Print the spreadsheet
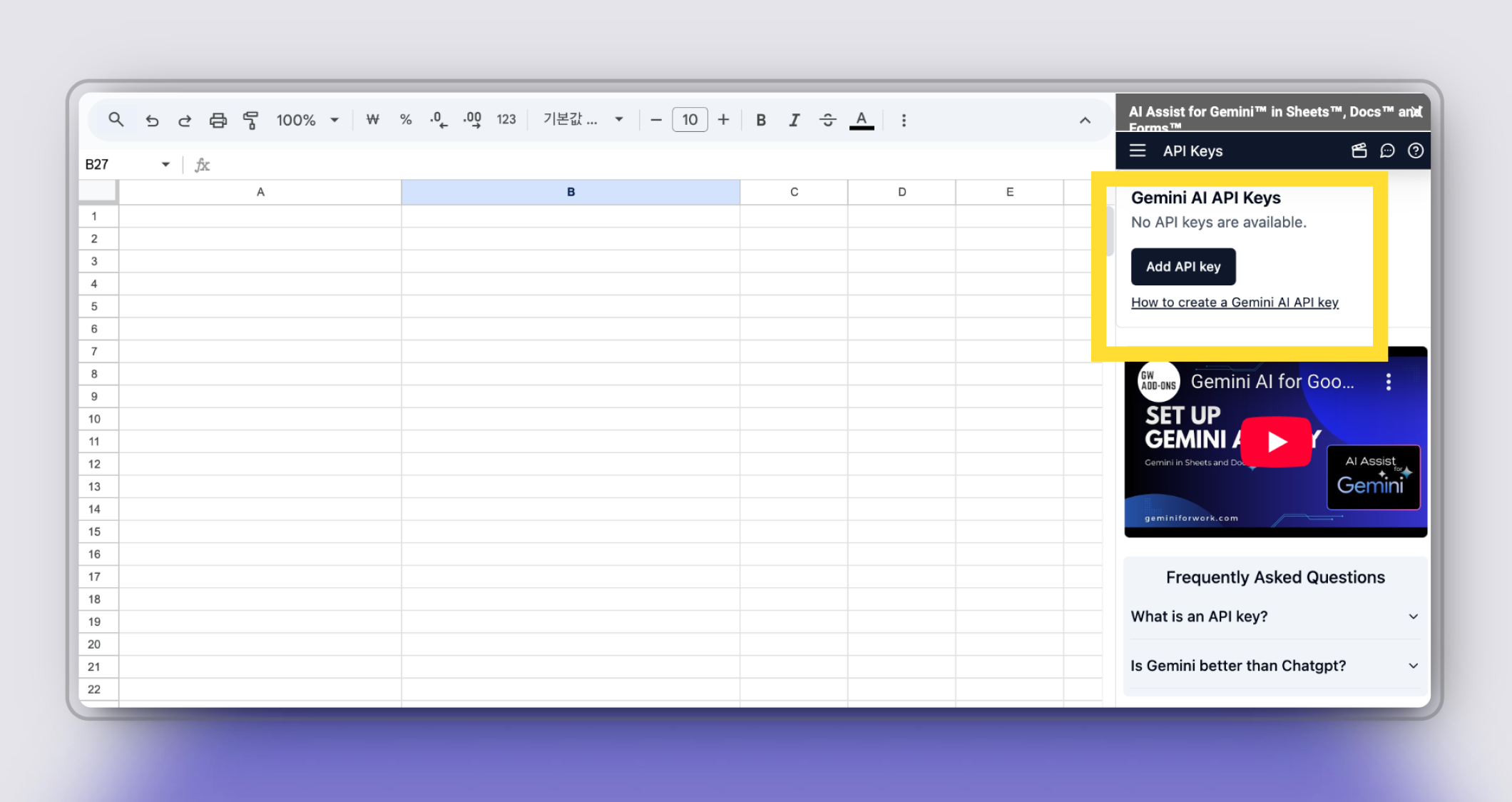 pyautogui.click(x=218, y=120)
